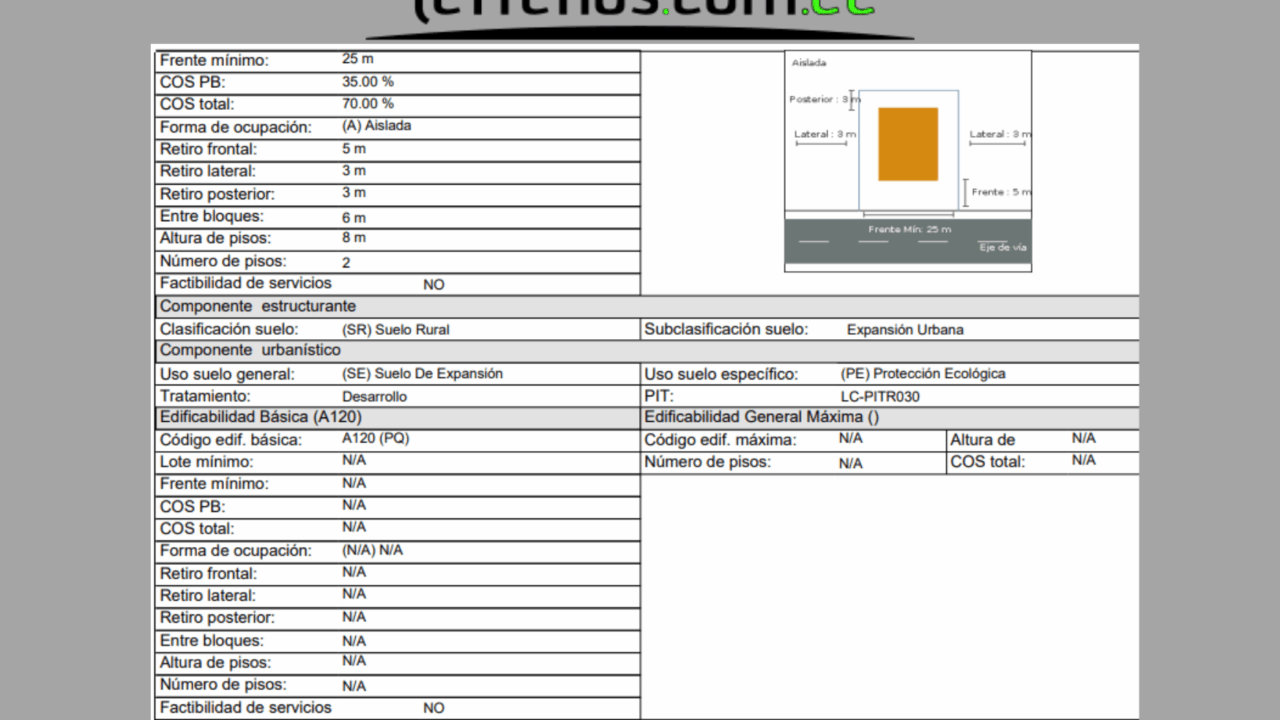This screenshot has height=720, width=1280.
Task: Click the '8 m' Altura de pisos value
Action: pyautogui.click(x=354, y=238)
